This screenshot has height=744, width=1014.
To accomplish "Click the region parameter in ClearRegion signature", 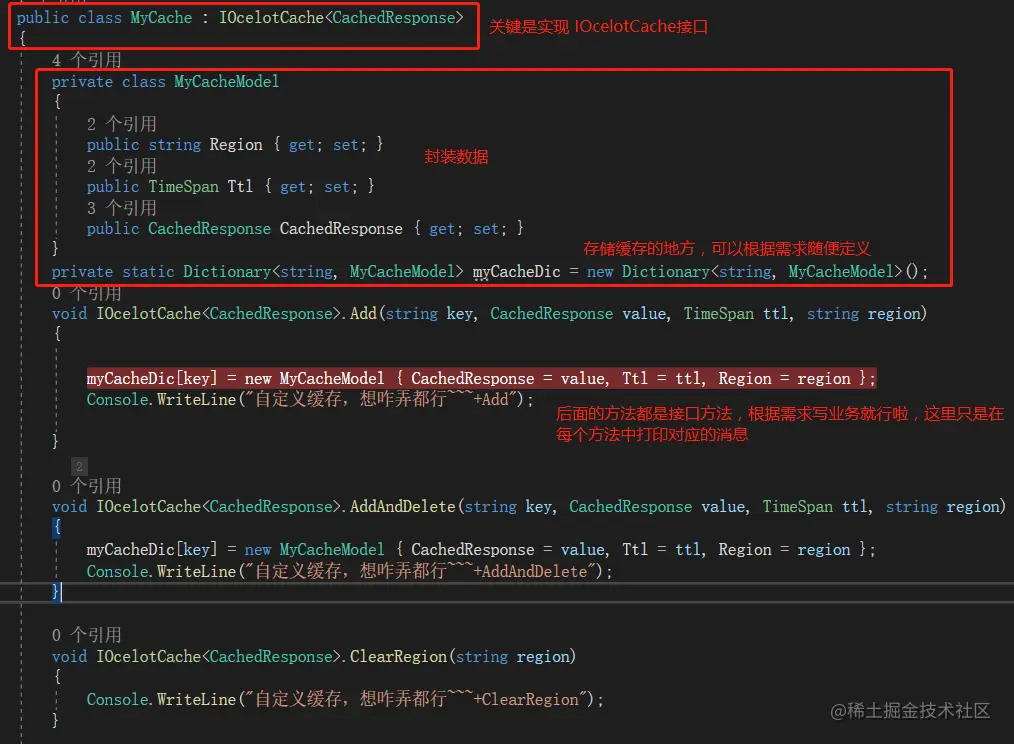I will tap(543, 657).
